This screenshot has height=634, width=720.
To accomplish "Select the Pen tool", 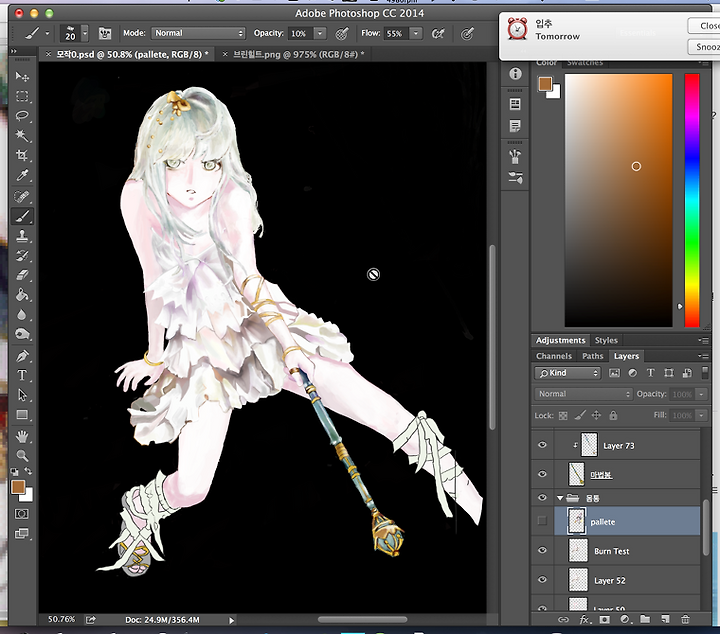I will 22,356.
